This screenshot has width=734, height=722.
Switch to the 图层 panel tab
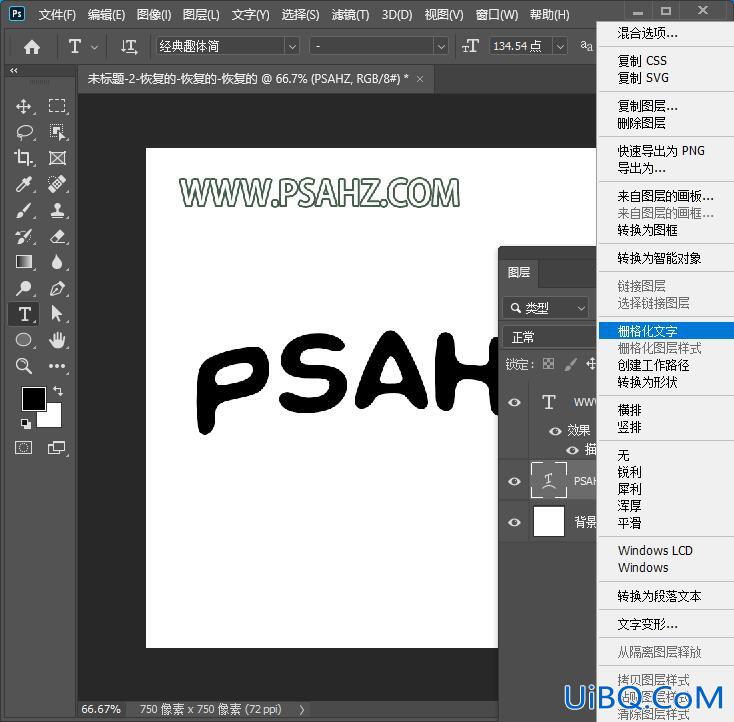coord(519,273)
